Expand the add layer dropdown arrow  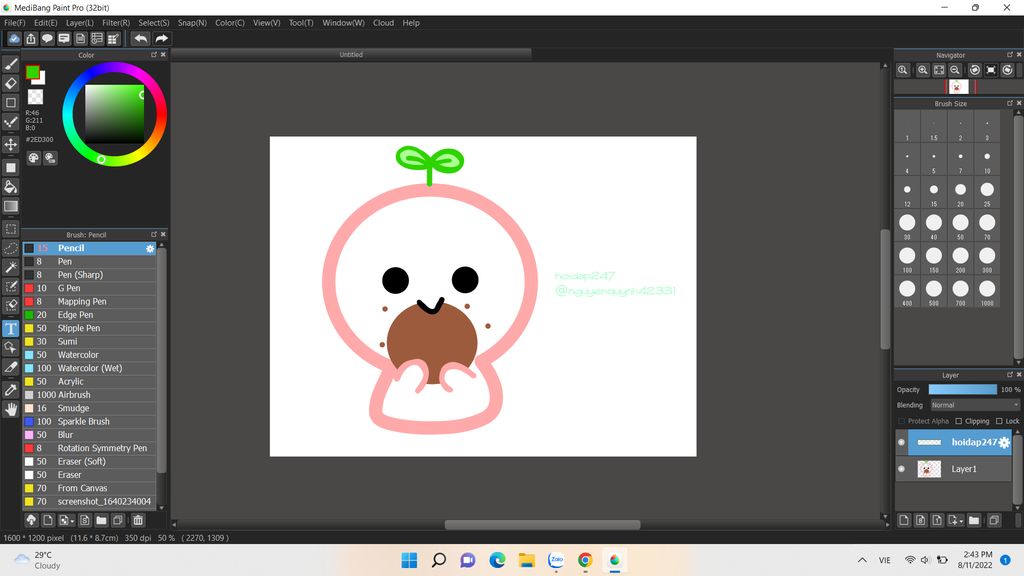tap(961, 521)
